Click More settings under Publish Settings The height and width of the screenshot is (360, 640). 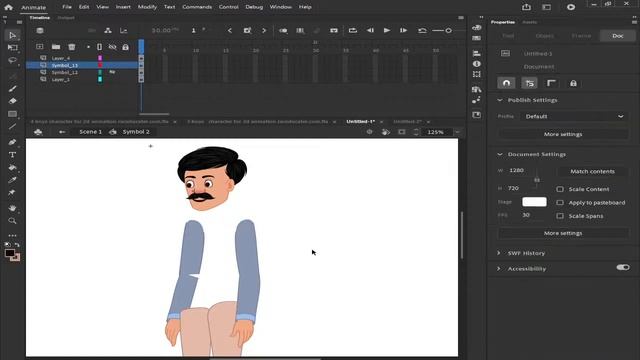coord(563,134)
